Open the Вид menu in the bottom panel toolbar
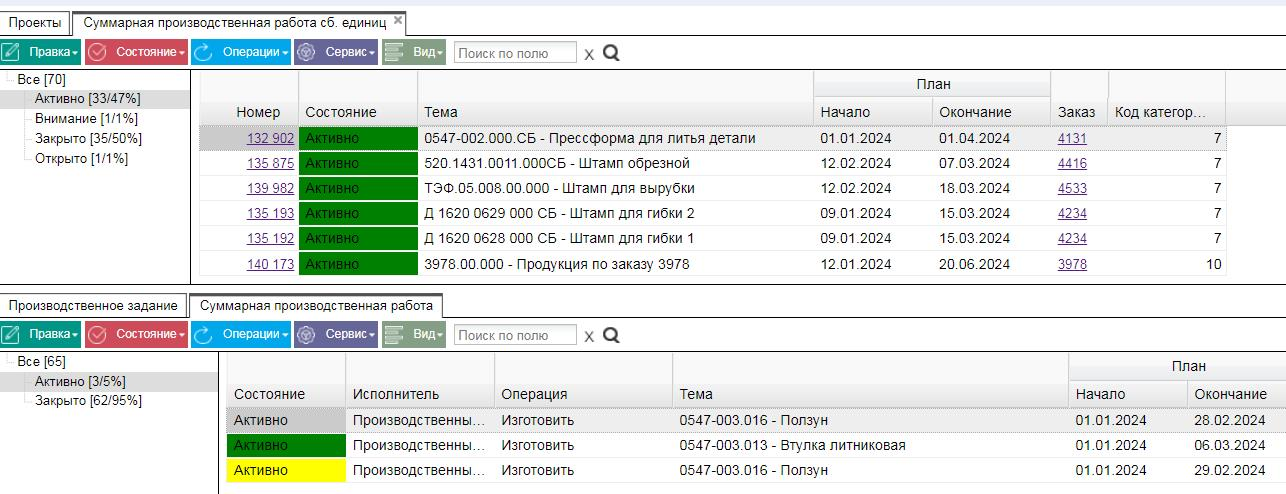 (x=413, y=334)
